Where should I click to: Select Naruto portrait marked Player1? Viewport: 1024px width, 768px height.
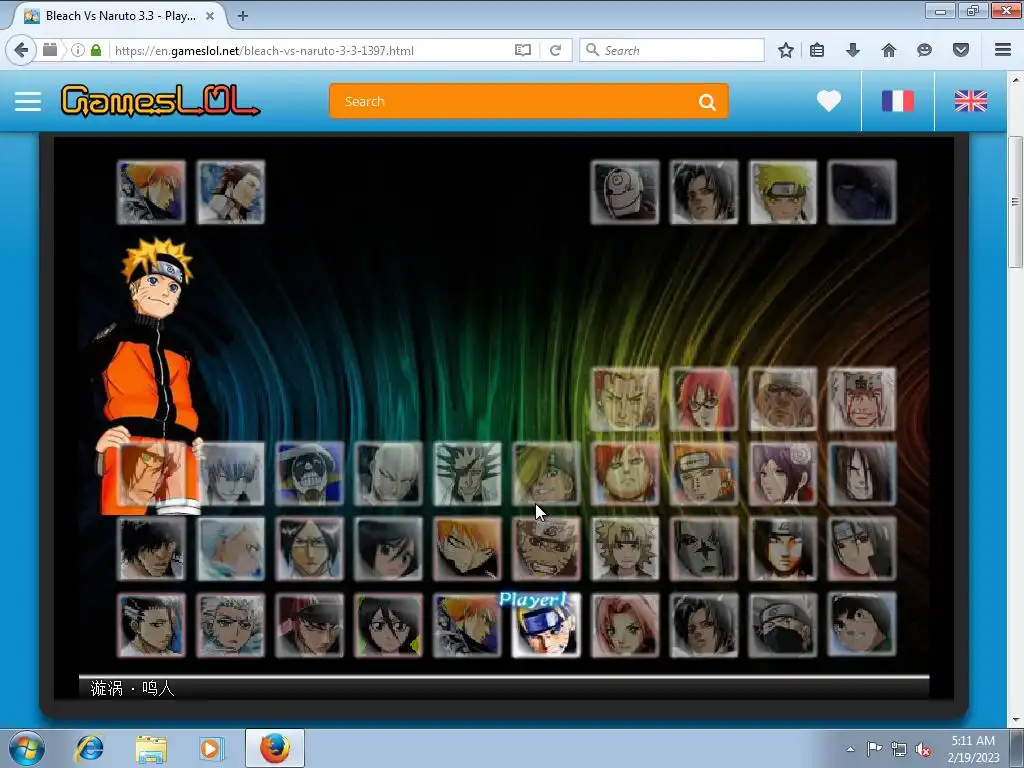pyautogui.click(x=546, y=625)
